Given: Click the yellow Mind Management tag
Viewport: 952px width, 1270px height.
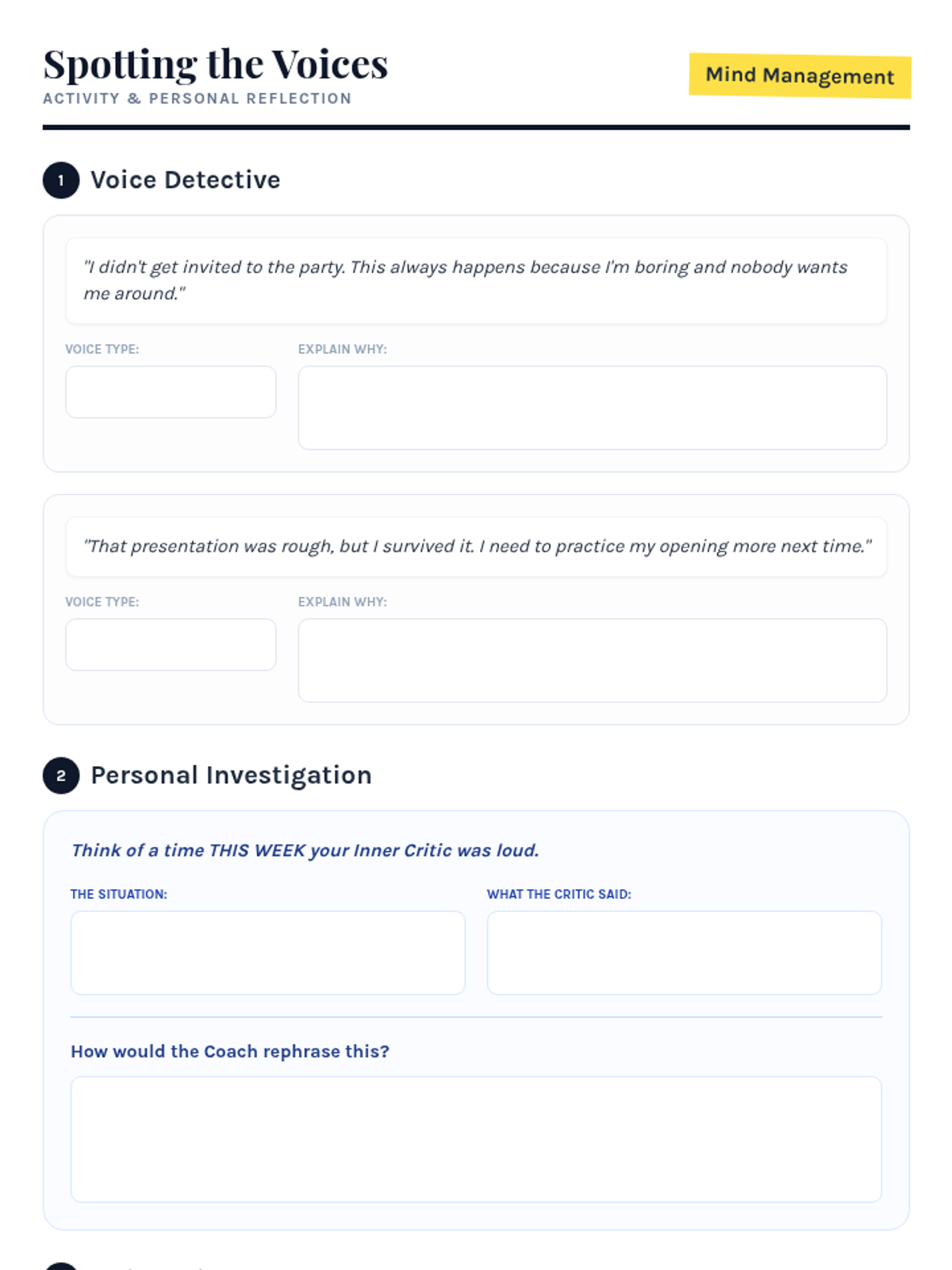Looking at the screenshot, I should click(x=800, y=75).
